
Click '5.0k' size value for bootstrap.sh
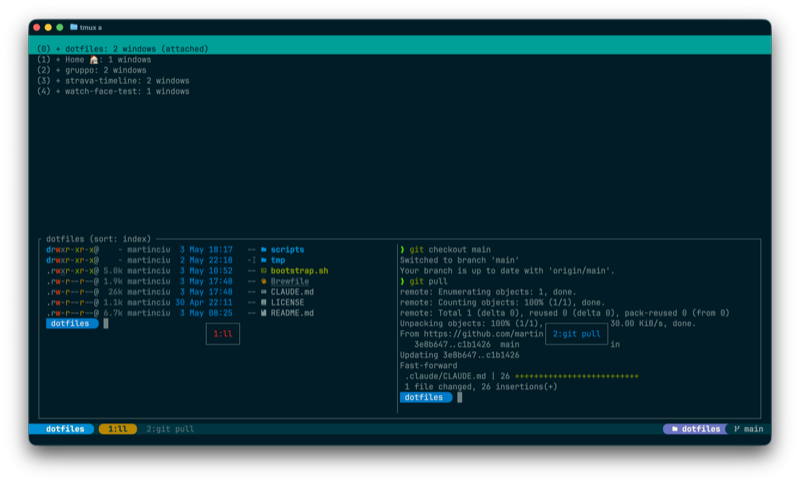pyautogui.click(x=111, y=271)
